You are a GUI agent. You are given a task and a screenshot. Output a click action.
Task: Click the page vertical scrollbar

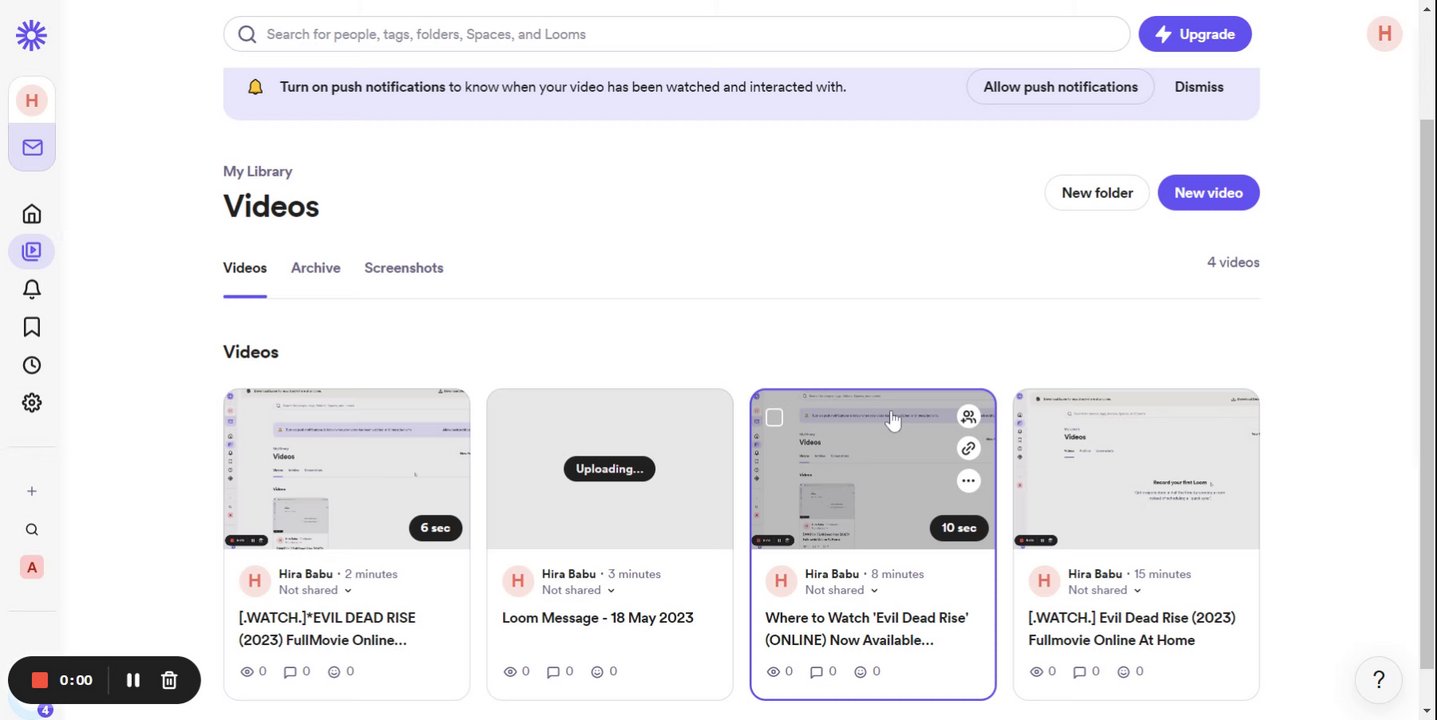pos(1428,395)
